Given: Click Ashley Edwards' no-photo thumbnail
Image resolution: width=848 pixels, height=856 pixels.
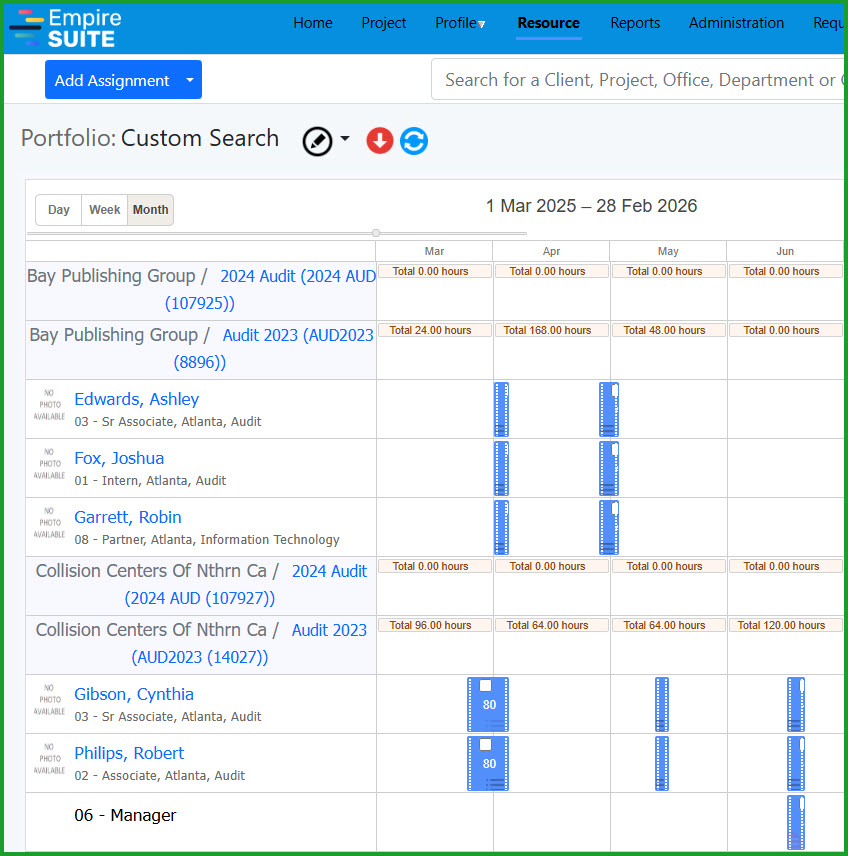Looking at the screenshot, I should pos(49,408).
